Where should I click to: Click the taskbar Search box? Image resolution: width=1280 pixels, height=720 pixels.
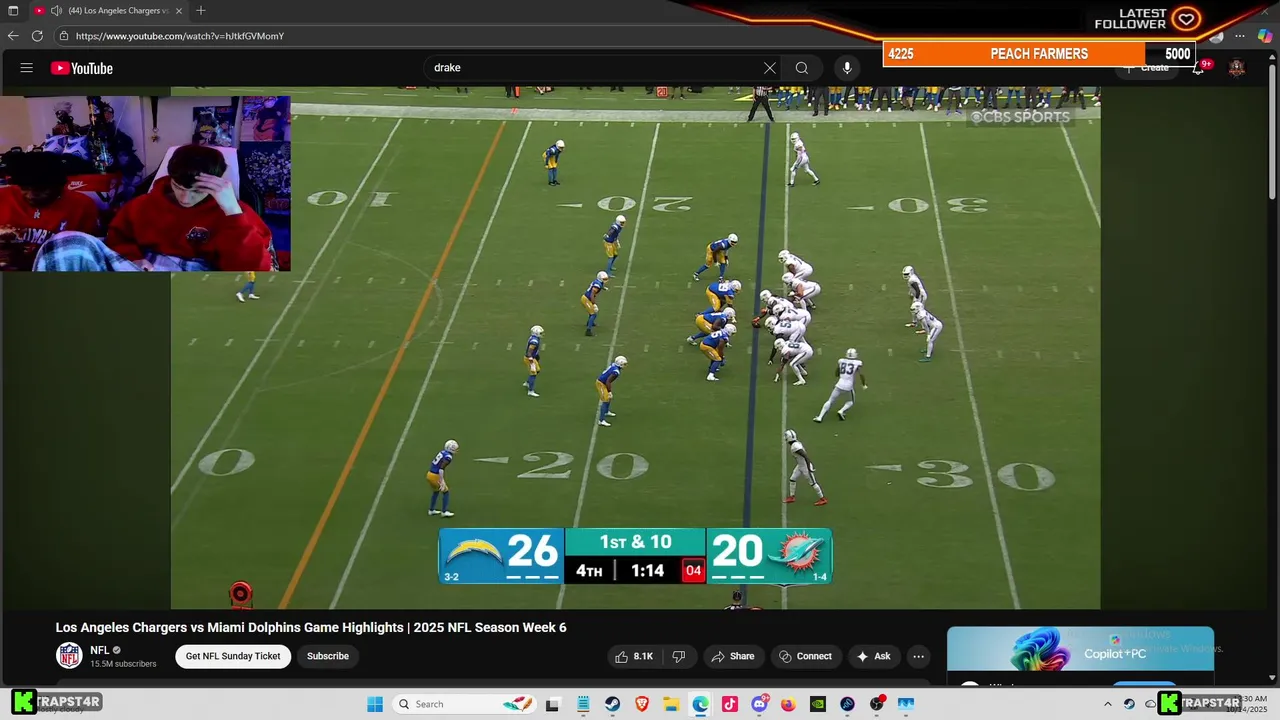465,704
